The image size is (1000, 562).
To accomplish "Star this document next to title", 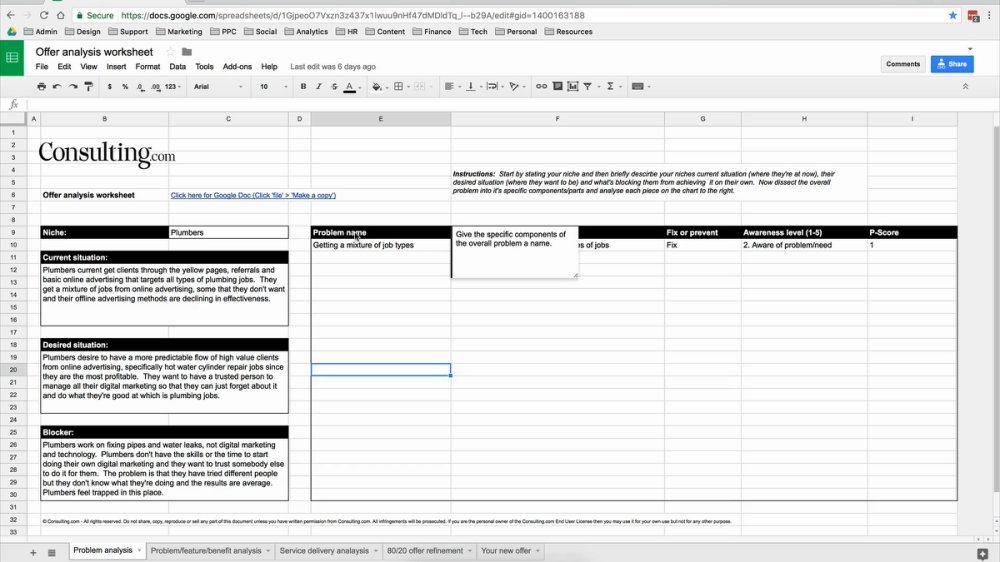I will (170, 52).
